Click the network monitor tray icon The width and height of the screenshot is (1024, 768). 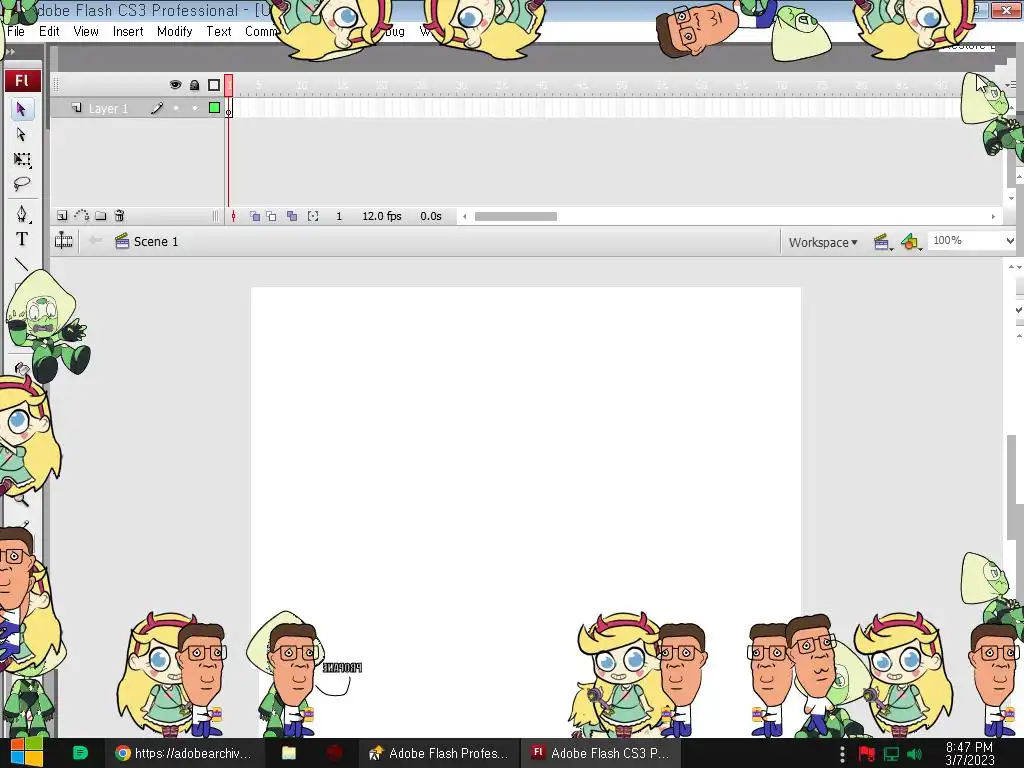891,754
